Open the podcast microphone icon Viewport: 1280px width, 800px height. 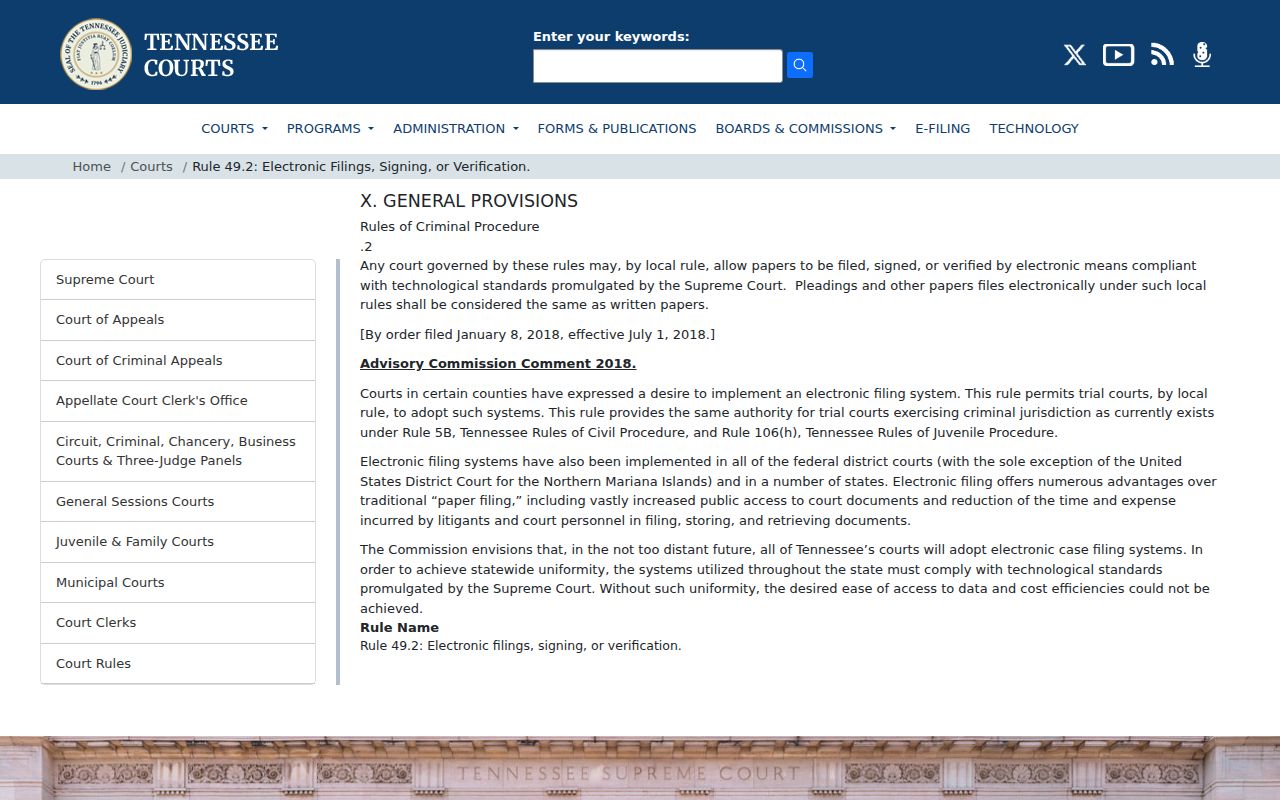tap(1202, 55)
